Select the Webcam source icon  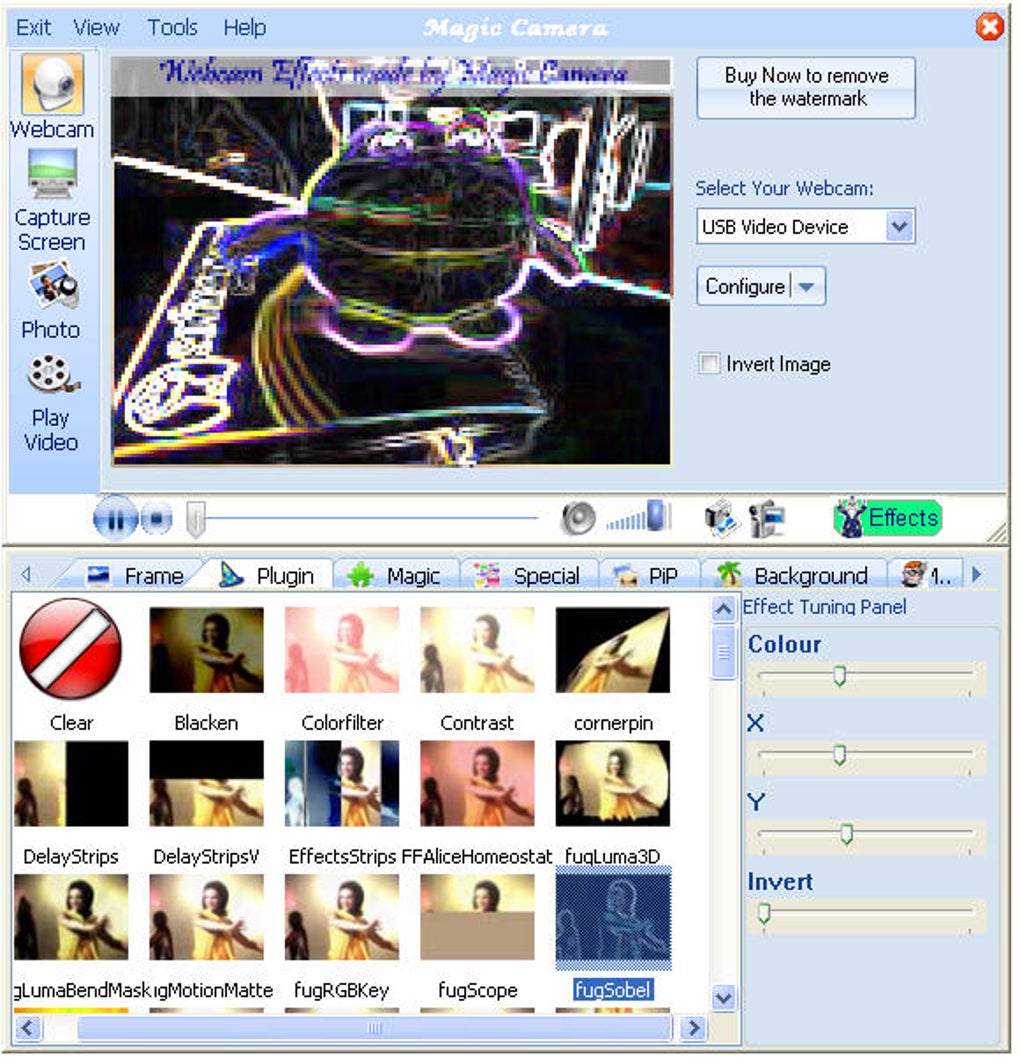pyautogui.click(x=52, y=84)
